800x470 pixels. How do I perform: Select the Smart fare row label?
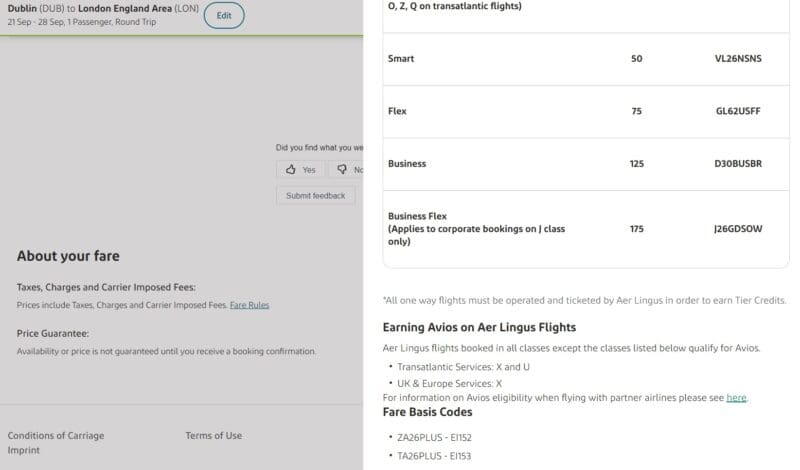coord(401,59)
